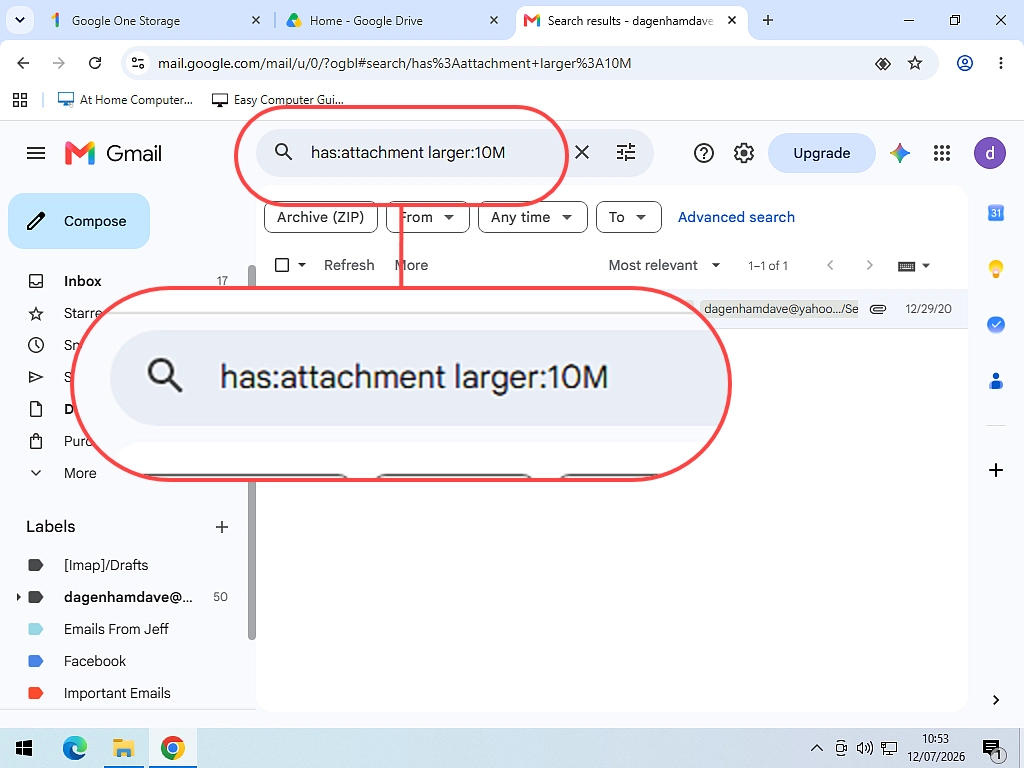Click Upgrade button
This screenshot has width=1024, height=768.
(x=822, y=153)
